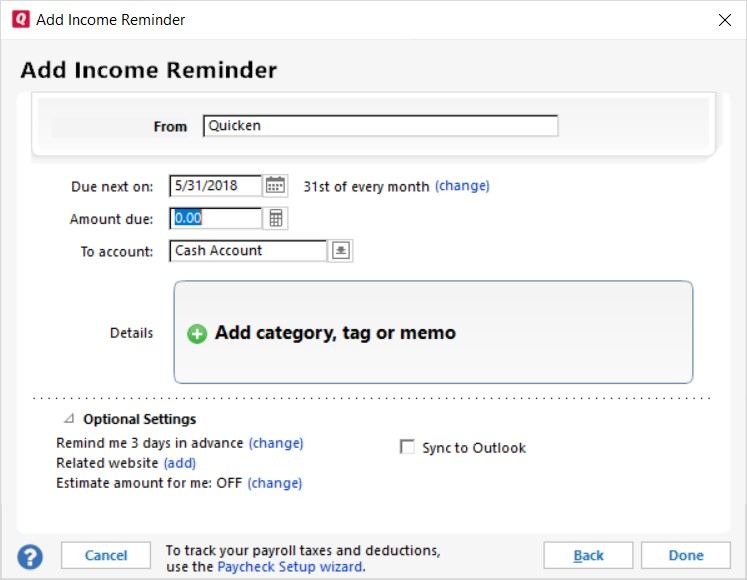Change the Estimate amount for me setting
The image size is (747, 580).
(275, 483)
